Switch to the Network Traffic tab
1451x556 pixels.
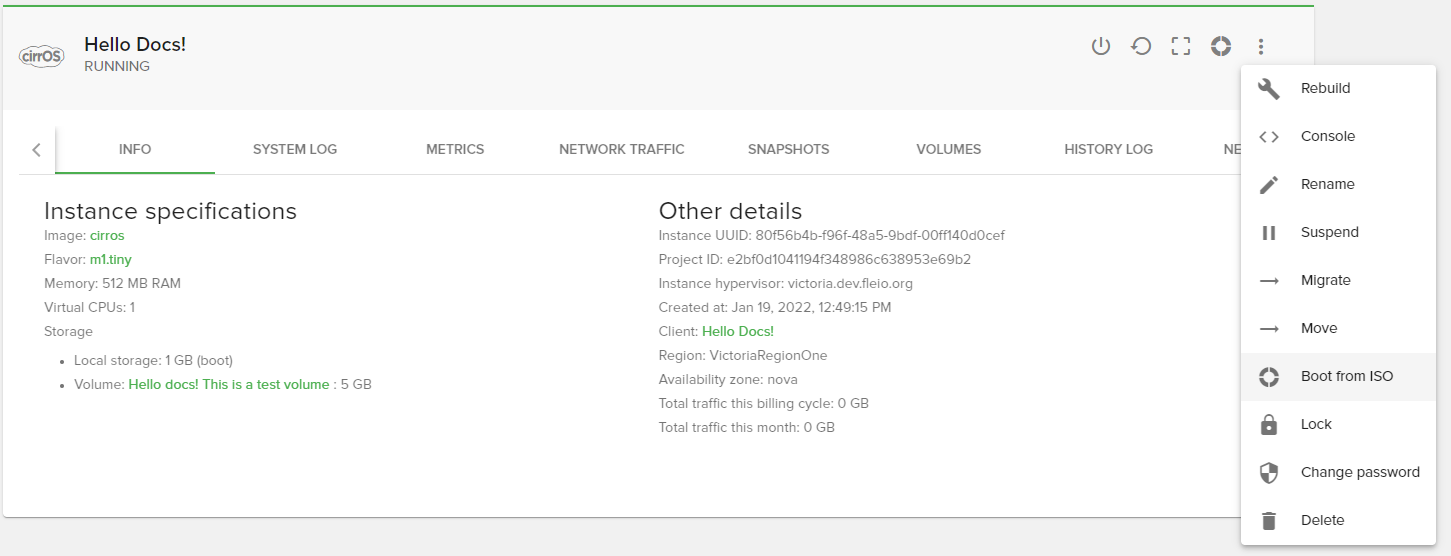621,149
